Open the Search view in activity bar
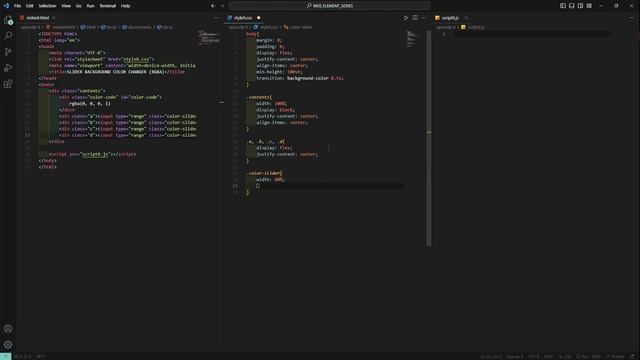The width and height of the screenshot is (640, 360). pos(8,36)
